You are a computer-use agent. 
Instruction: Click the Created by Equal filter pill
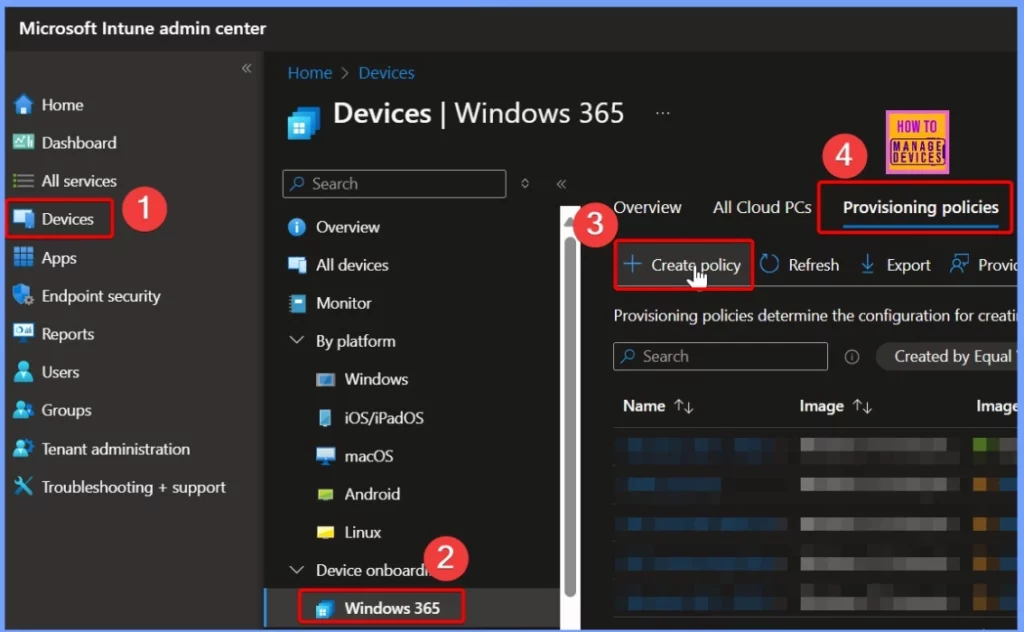(x=947, y=356)
